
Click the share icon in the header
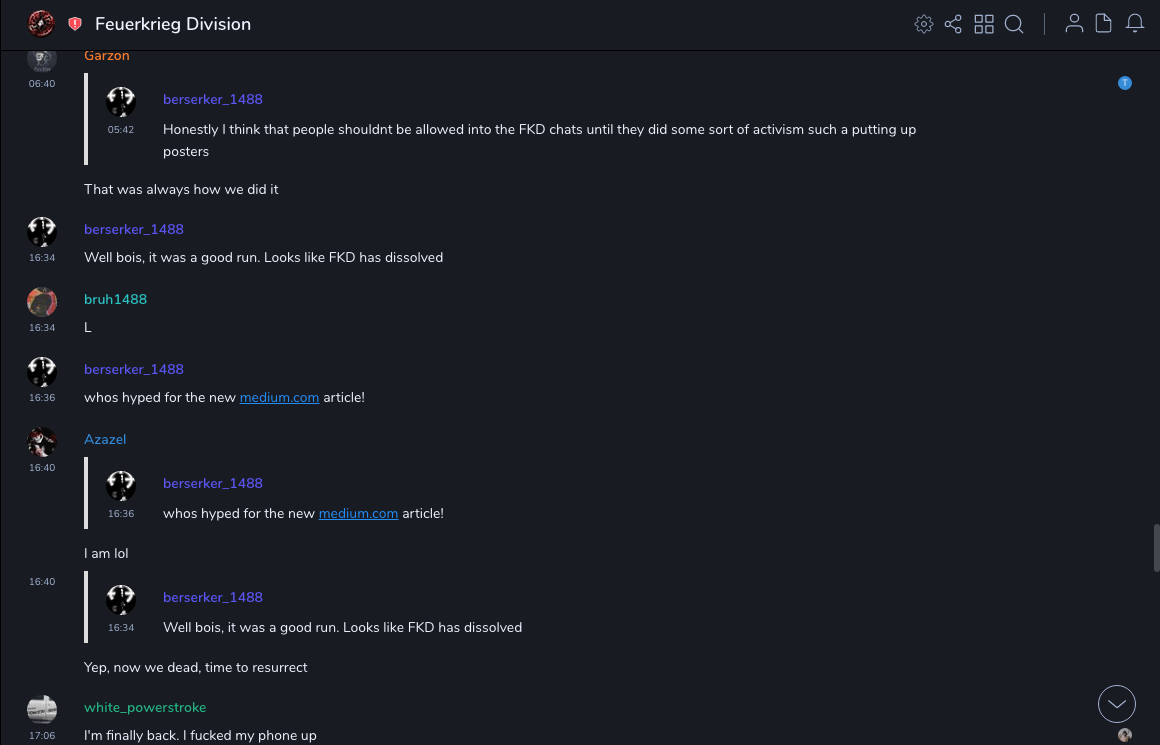pos(953,24)
